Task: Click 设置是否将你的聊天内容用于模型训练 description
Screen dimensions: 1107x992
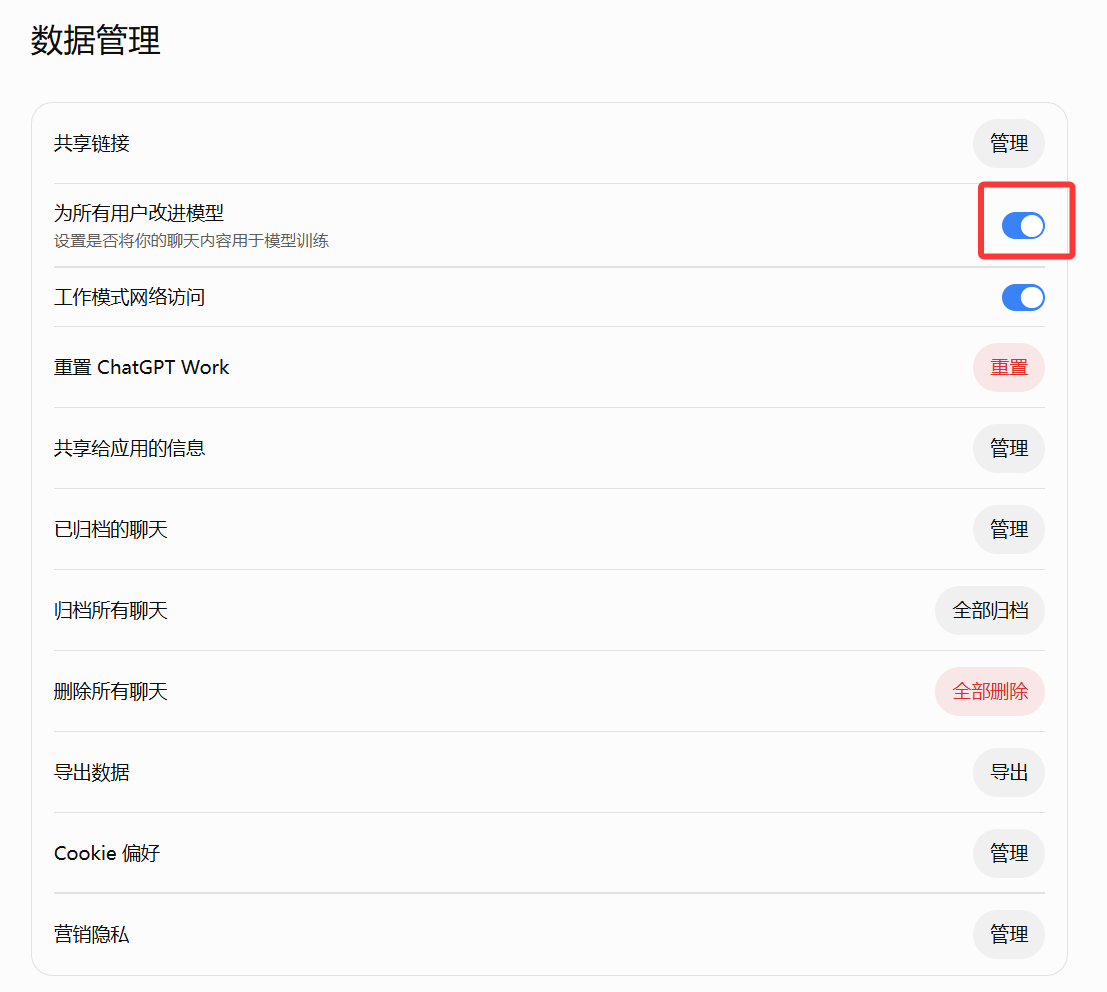Action: pyautogui.click(x=191, y=241)
